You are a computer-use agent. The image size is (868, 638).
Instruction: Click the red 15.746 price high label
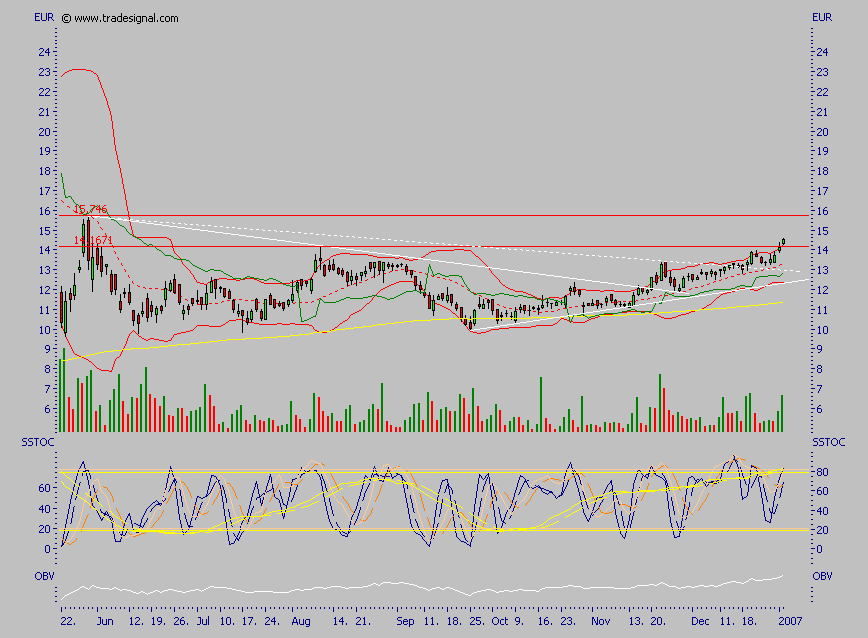(x=91, y=210)
